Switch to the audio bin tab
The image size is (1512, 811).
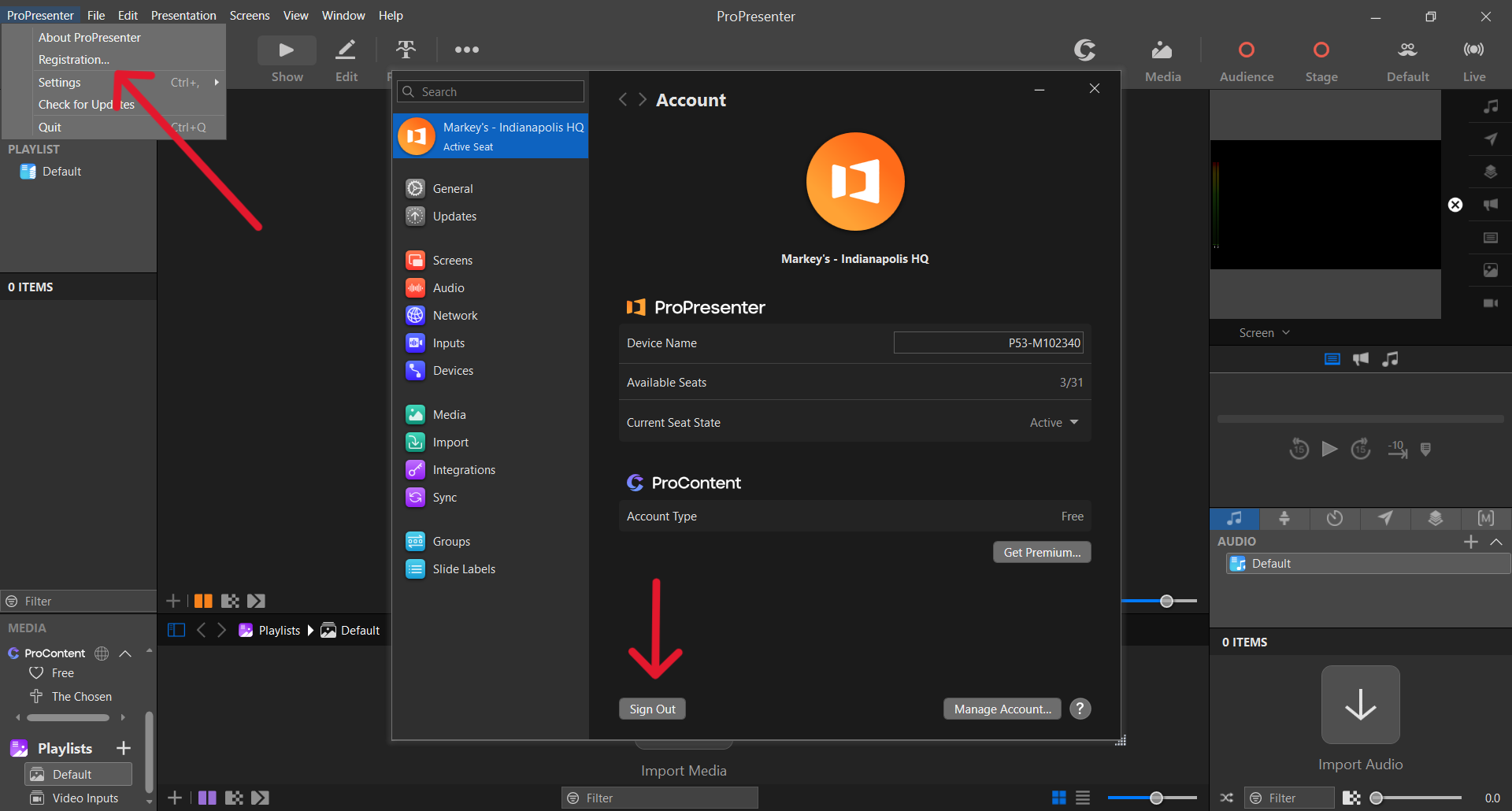click(x=1234, y=518)
